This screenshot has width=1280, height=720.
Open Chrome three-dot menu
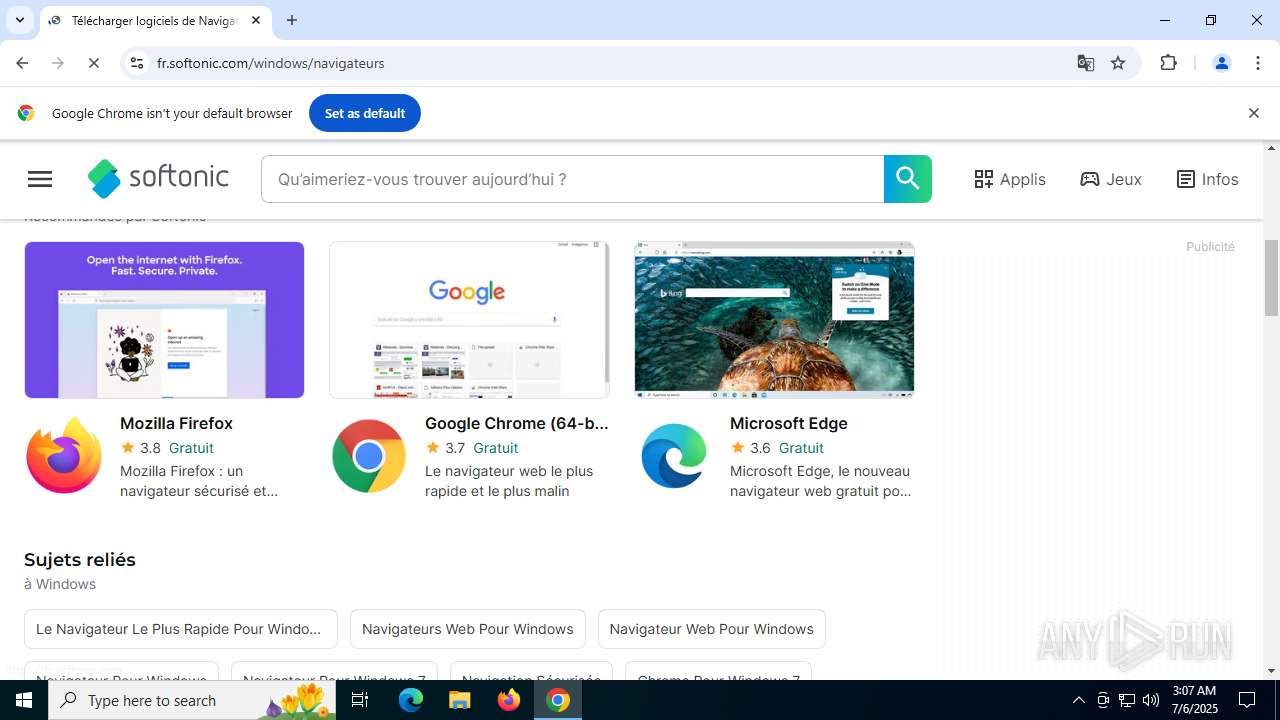[x=1258, y=63]
